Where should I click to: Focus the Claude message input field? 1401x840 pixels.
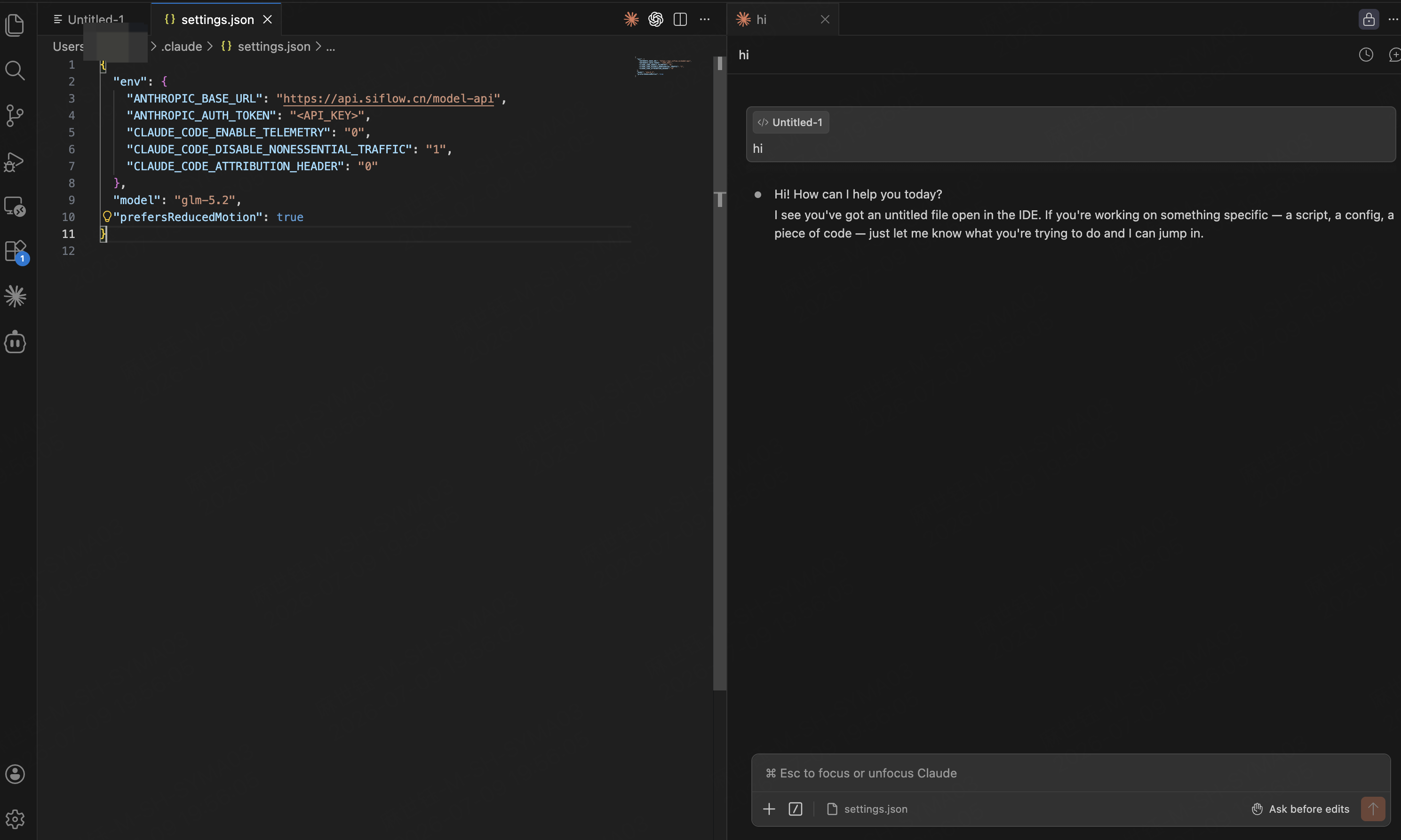(1070, 773)
